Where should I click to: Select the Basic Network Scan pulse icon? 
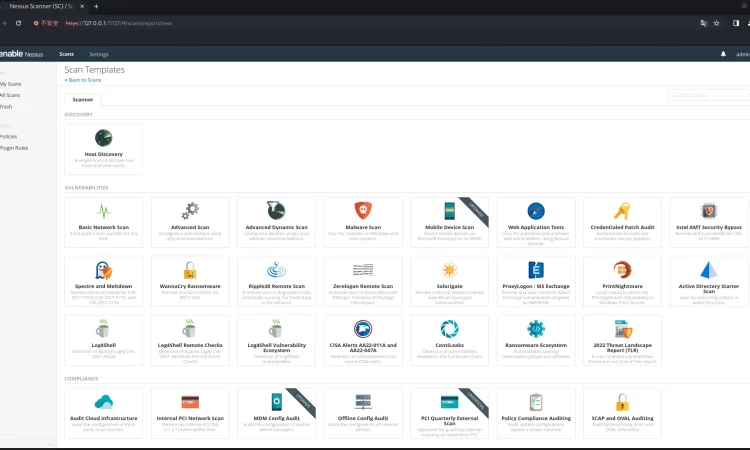103,210
